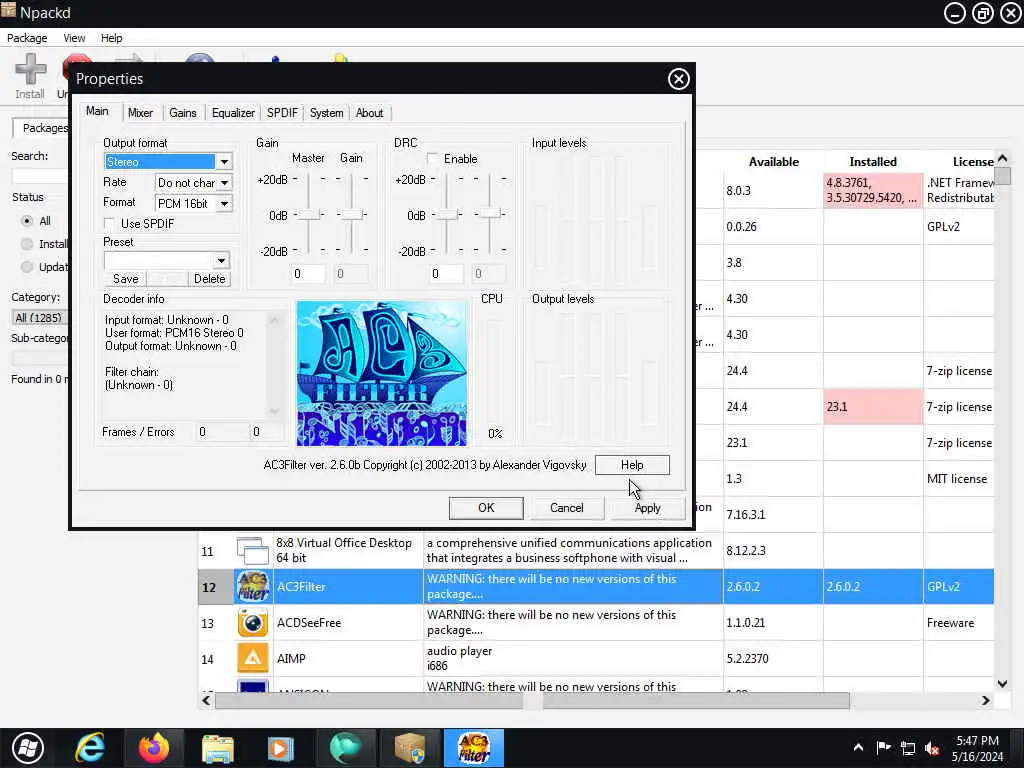Switch to the Npackd box taskbar icon
Viewport: 1024px width, 768px height.
[x=410, y=748]
